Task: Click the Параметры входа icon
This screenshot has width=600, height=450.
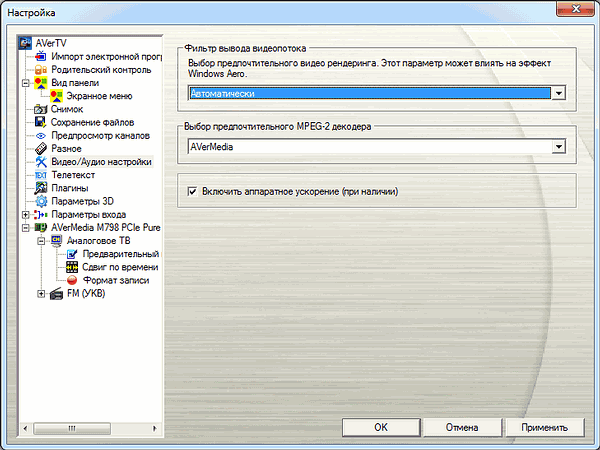Action: (x=41, y=214)
